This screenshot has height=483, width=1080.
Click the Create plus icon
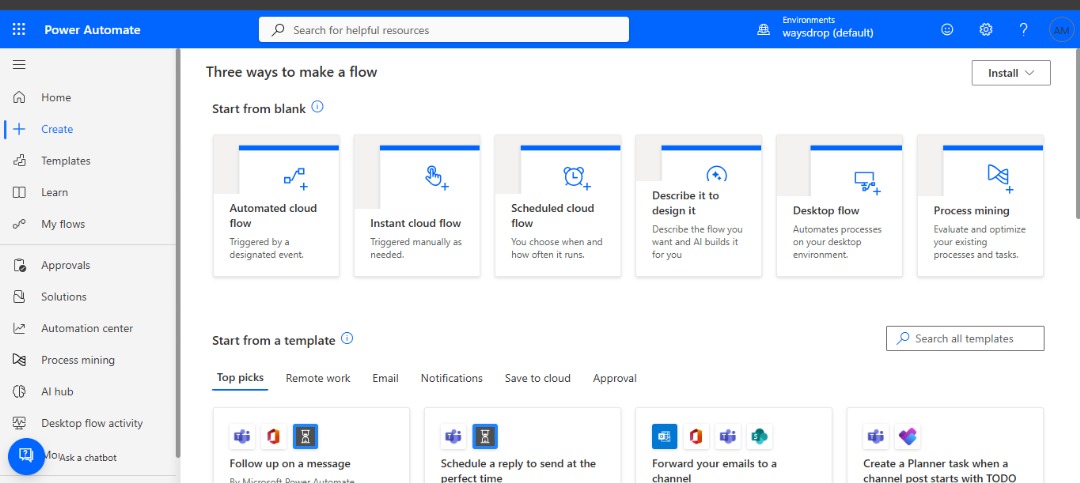pyautogui.click(x=19, y=129)
